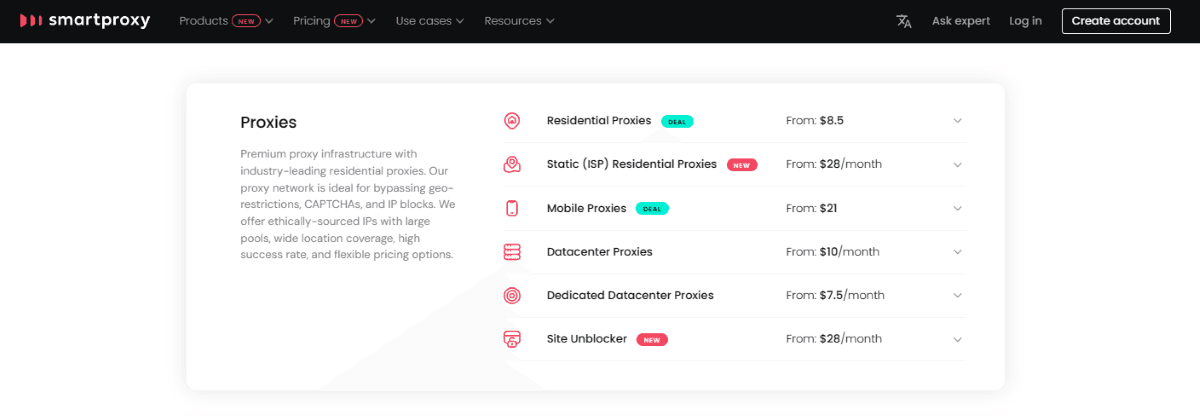Viewport: 1200px width, 416px height.
Task: Open the Site Unblocker link
Action: (x=587, y=339)
